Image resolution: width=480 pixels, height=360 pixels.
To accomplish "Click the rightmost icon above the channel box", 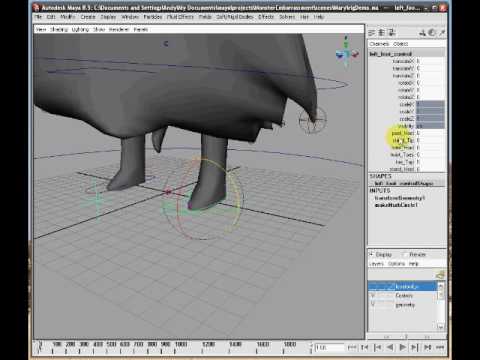I will [442, 32].
